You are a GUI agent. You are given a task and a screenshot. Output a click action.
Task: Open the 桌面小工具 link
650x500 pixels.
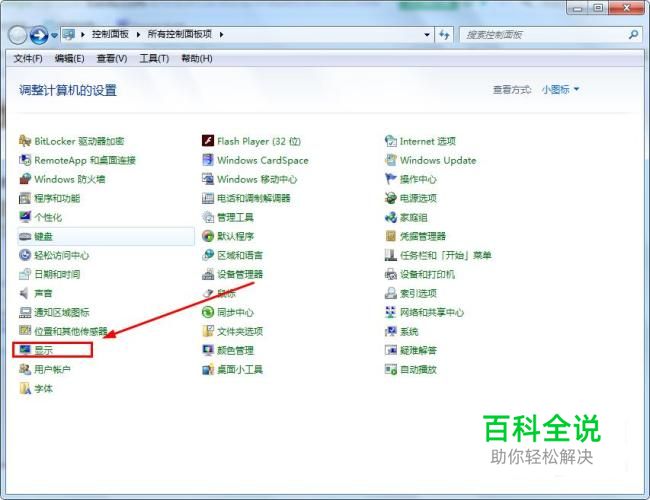pyautogui.click(x=240, y=369)
